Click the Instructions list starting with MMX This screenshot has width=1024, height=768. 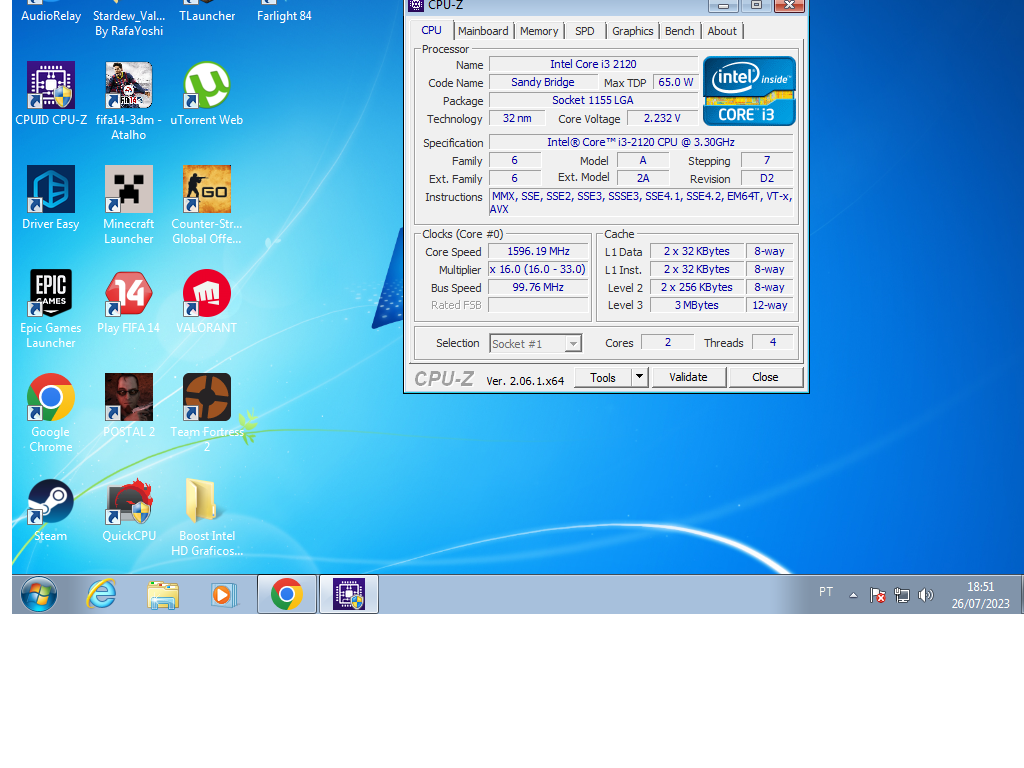(x=641, y=202)
